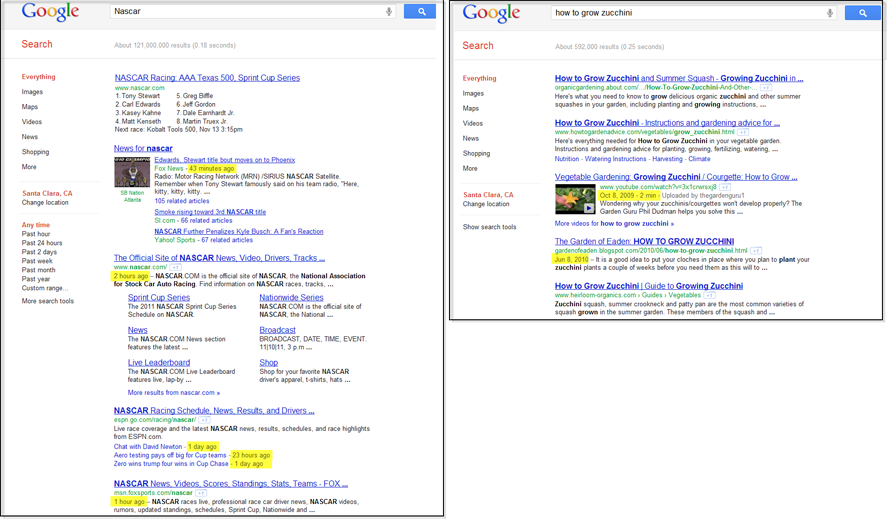The height and width of the screenshot is (521, 887).
Task: Click the +1 icon beside heirloom-organics.com result
Action: [709, 295]
